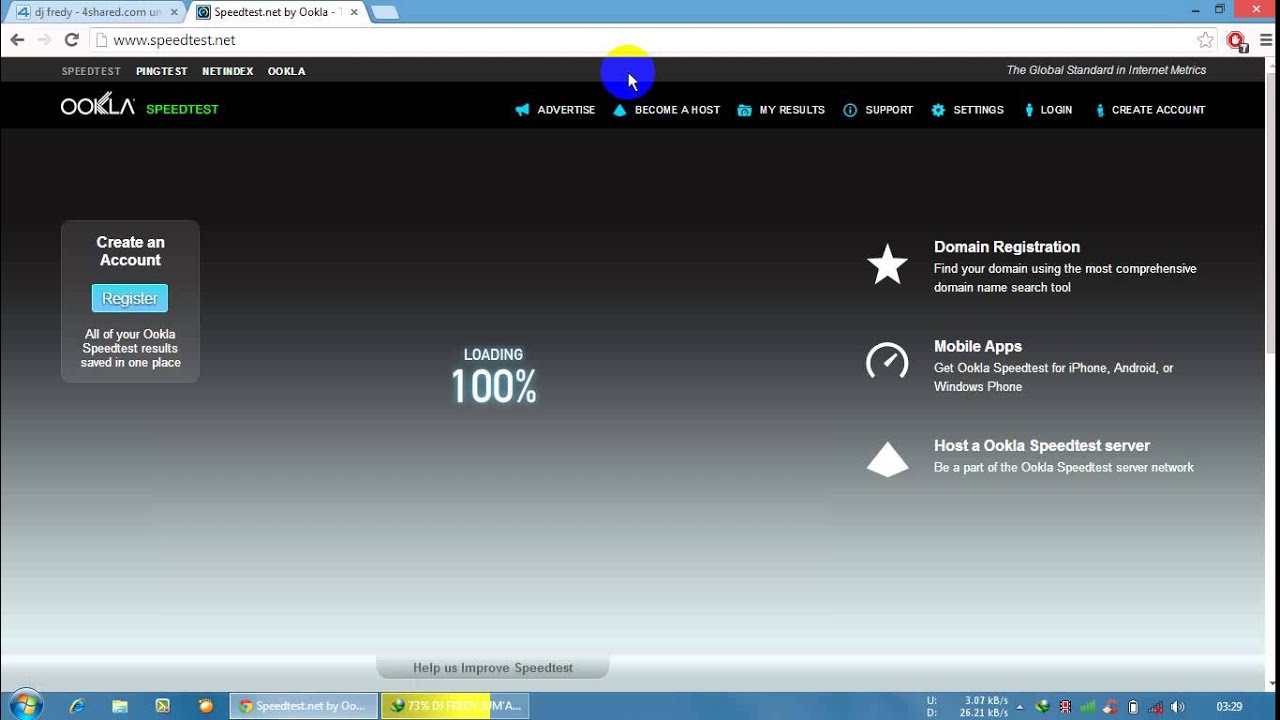Show hidden tray icons arrow
This screenshot has width=1280, height=720.
click(x=1022, y=706)
